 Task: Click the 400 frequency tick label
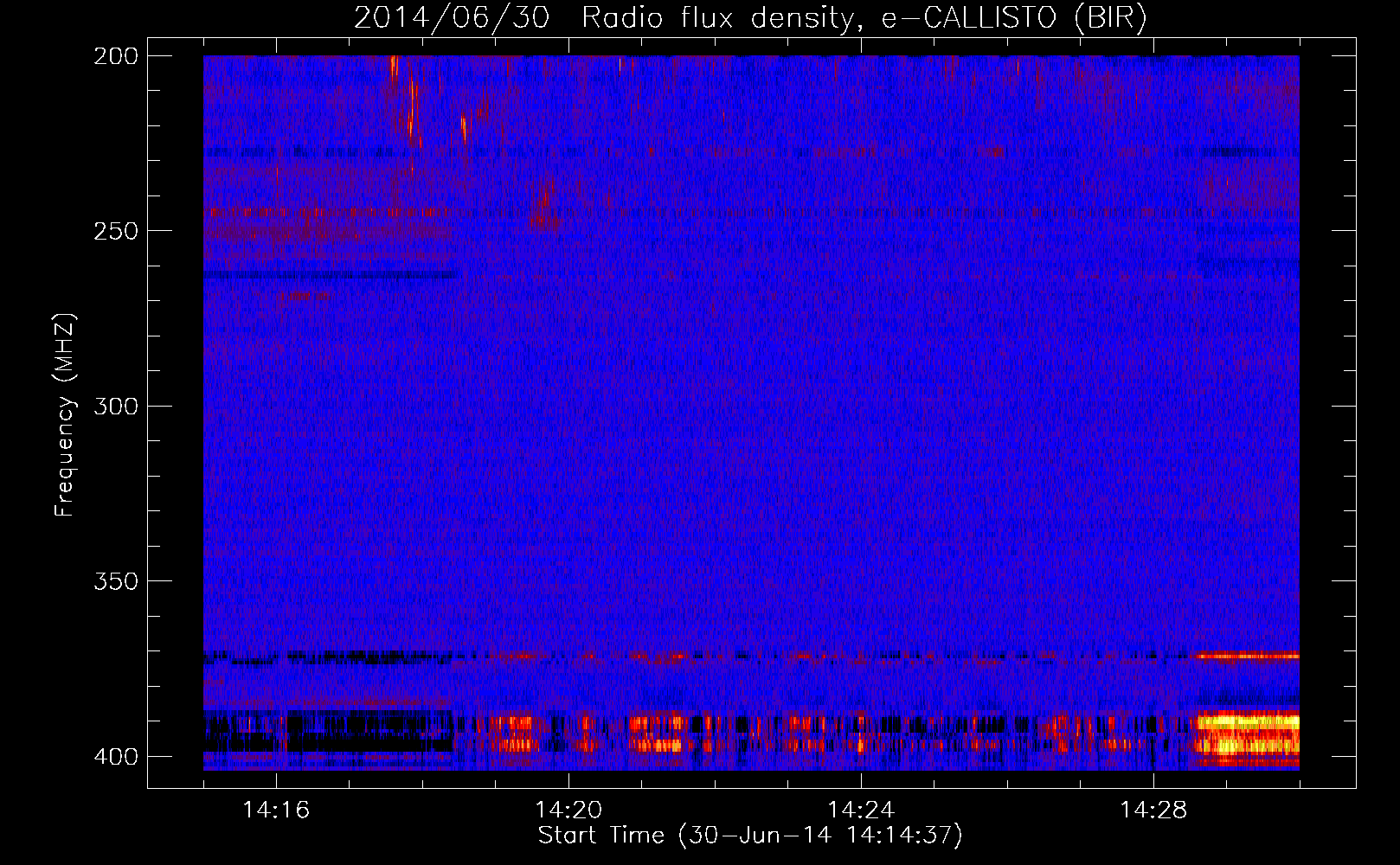click(x=116, y=757)
